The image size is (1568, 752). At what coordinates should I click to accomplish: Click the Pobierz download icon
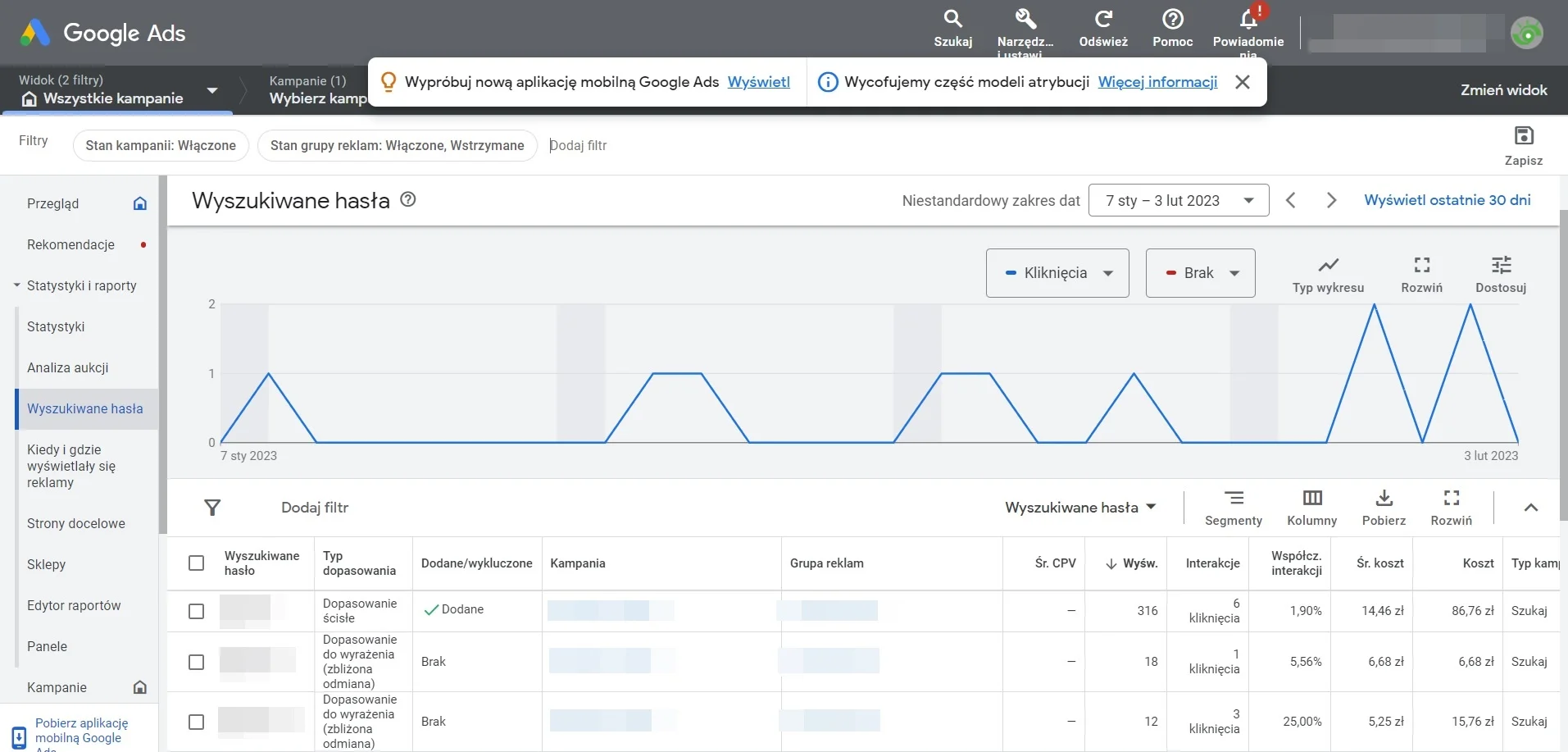(x=1384, y=499)
